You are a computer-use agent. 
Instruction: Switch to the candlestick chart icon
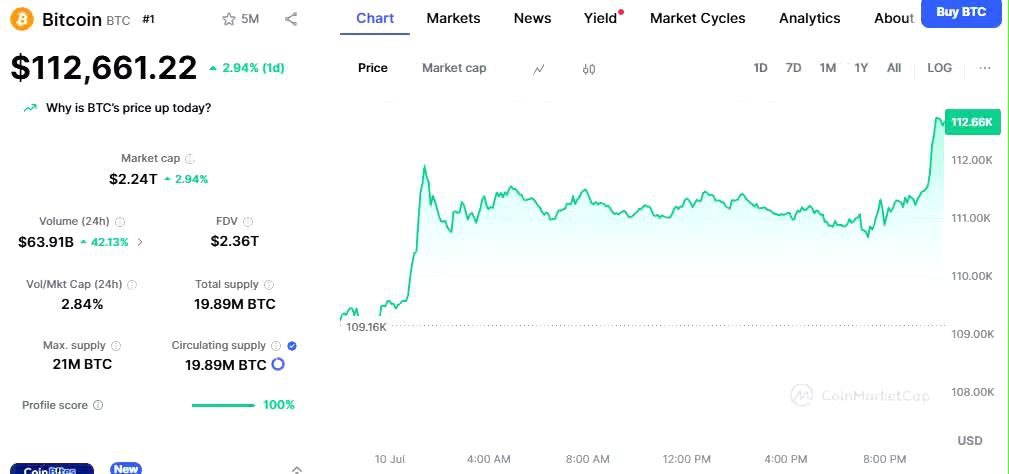[589, 69]
